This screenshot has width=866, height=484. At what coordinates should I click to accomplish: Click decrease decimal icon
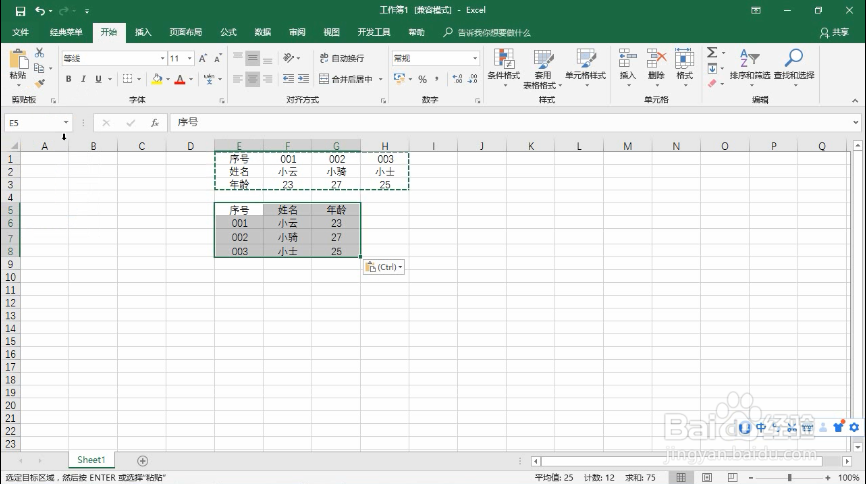coord(473,79)
